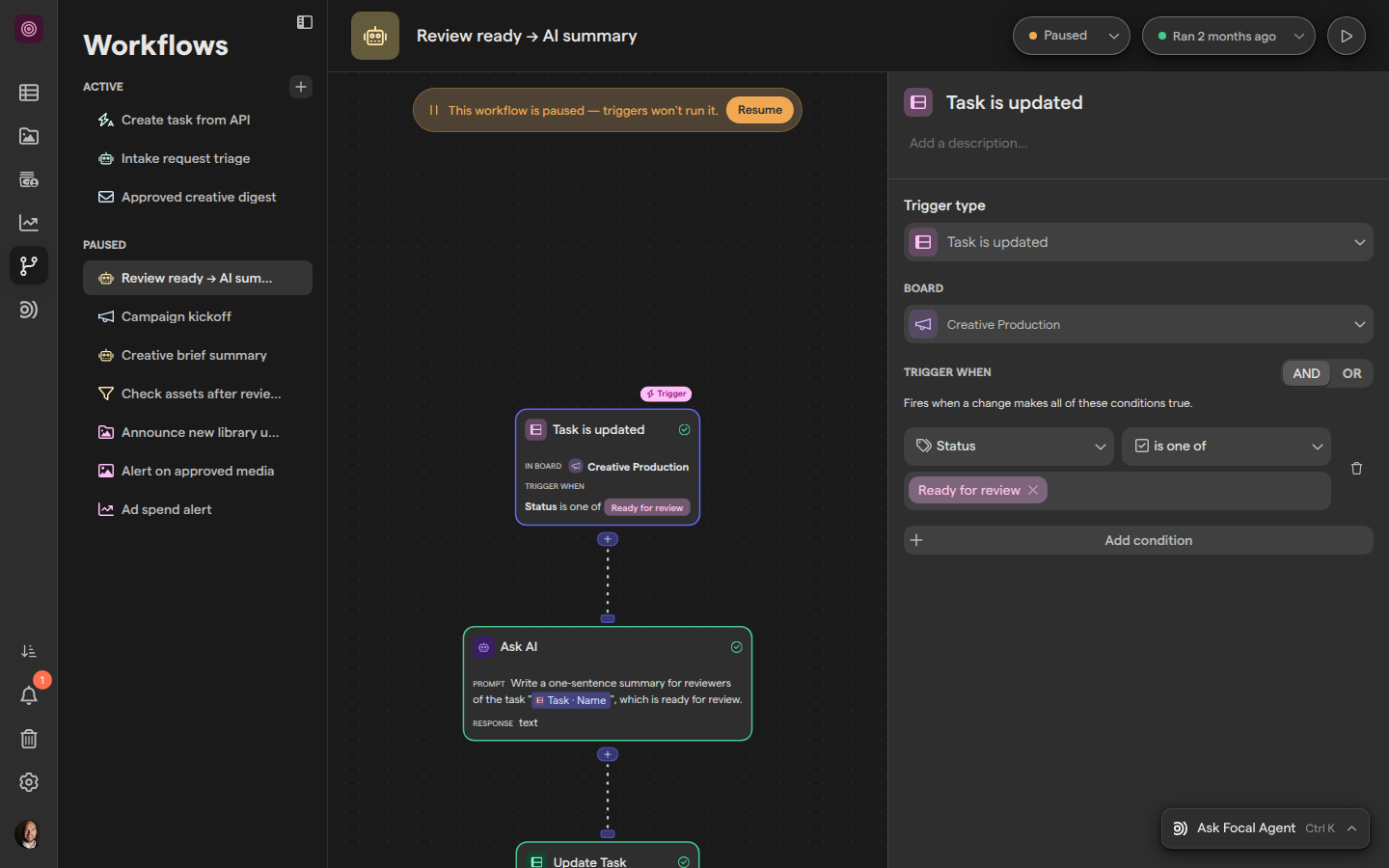Open notifications bell with badge
Image resolution: width=1389 pixels, height=868 pixels.
[x=29, y=695]
